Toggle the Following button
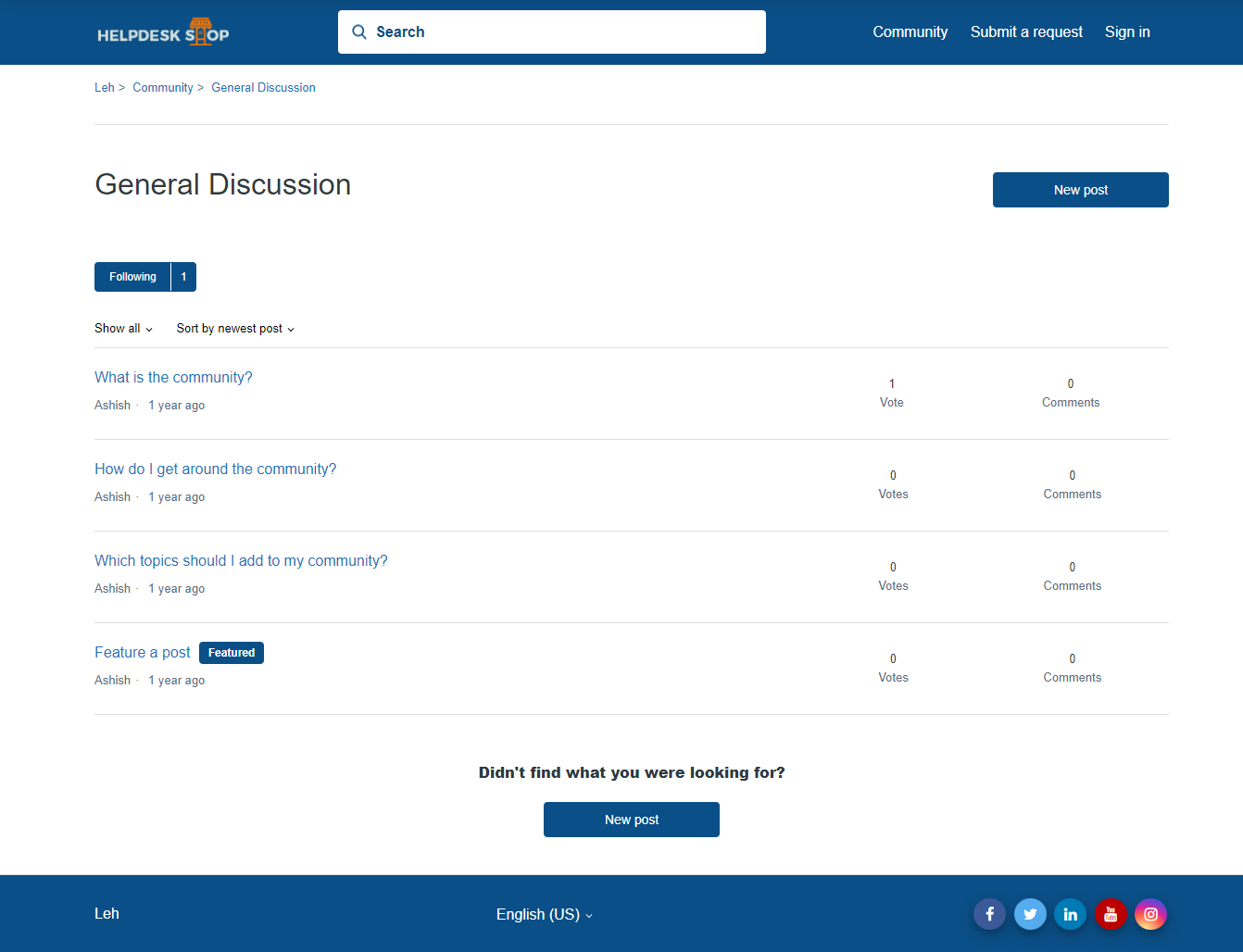The width and height of the screenshot is (1243, 952). 133,277
